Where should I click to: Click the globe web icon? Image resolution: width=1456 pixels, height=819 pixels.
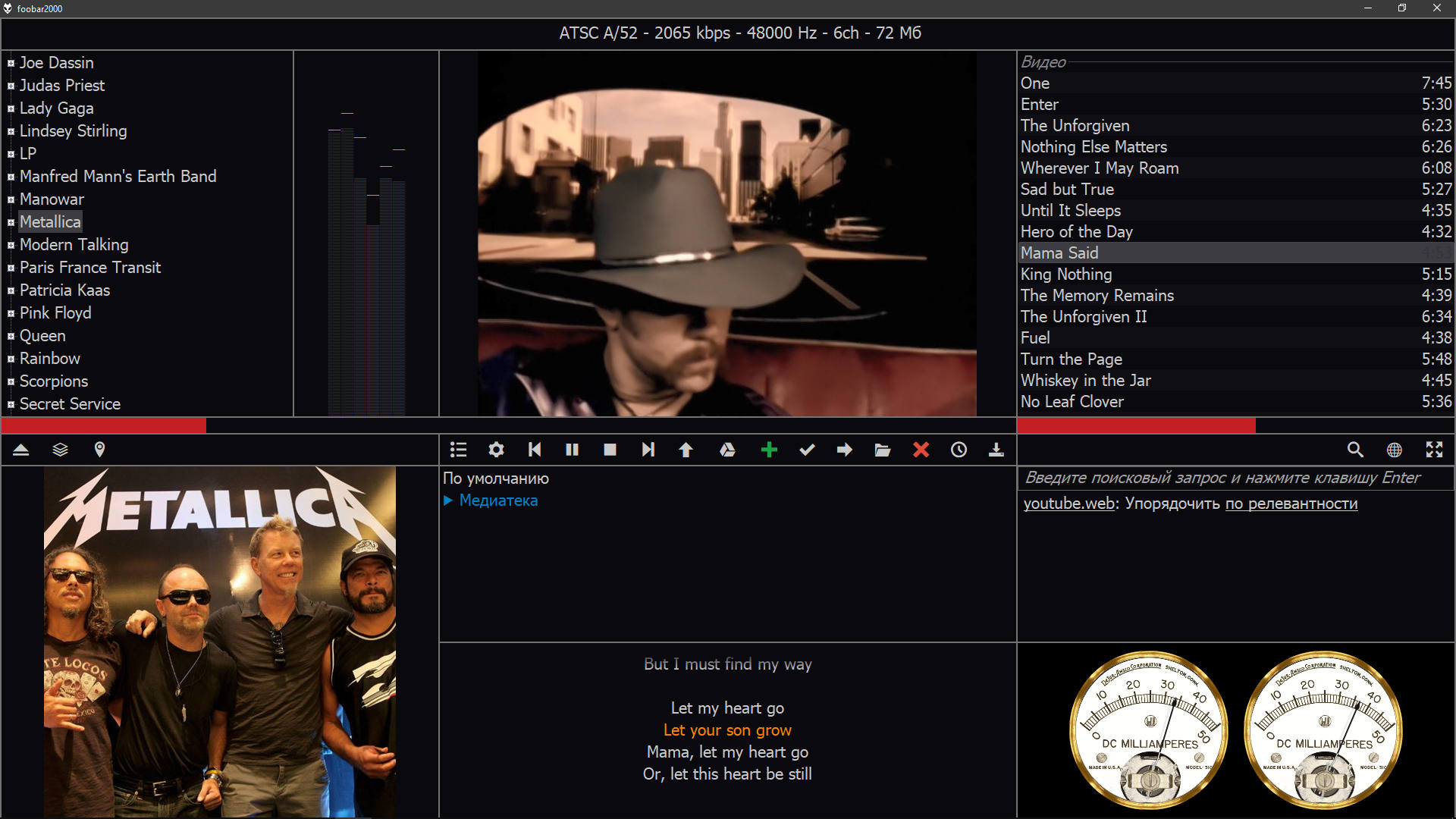point(1394,450)
